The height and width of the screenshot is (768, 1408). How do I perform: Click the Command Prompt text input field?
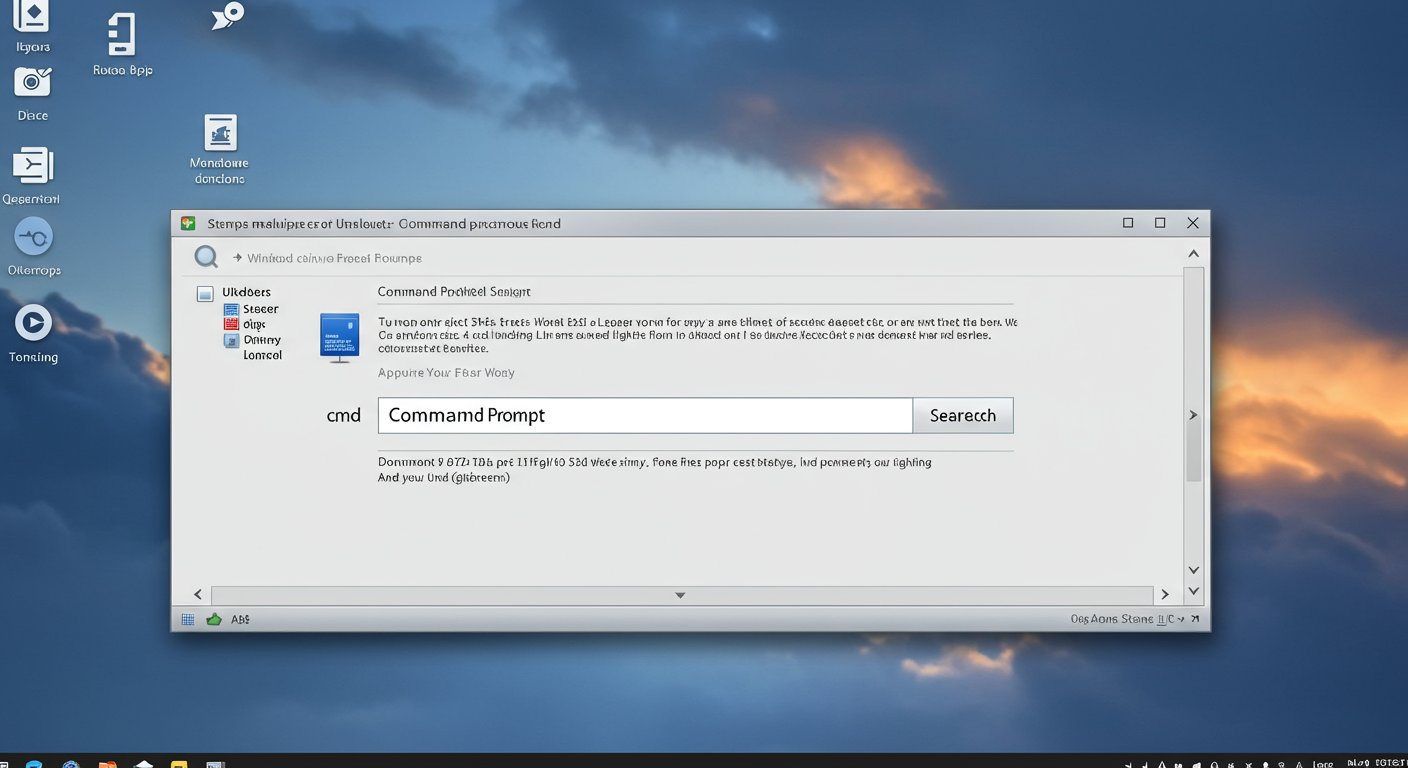point(645,416)
